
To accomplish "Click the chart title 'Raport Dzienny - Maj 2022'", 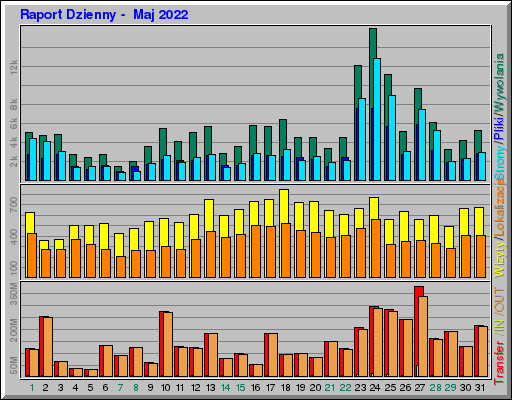I will [x=104, y=15].
